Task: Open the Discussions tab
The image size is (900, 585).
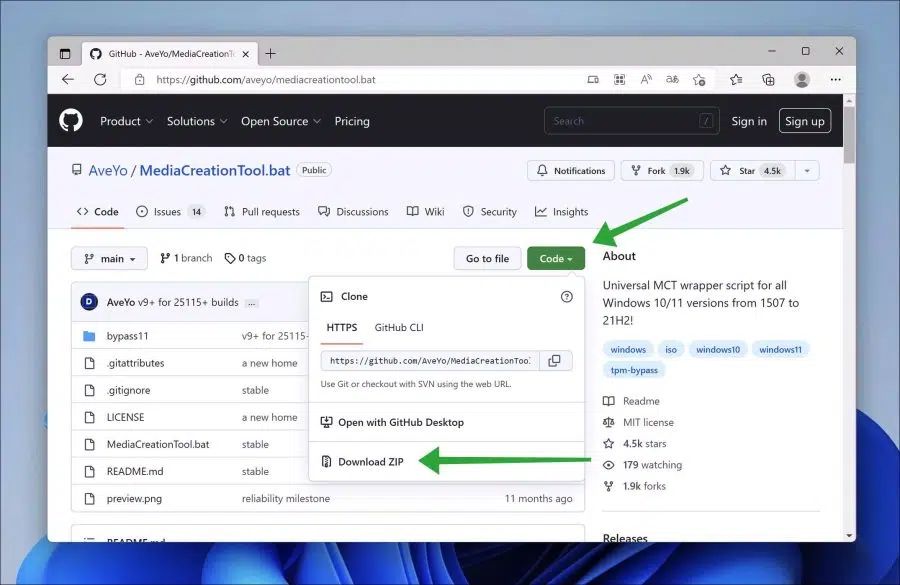Action: click(x=353, y=212)
